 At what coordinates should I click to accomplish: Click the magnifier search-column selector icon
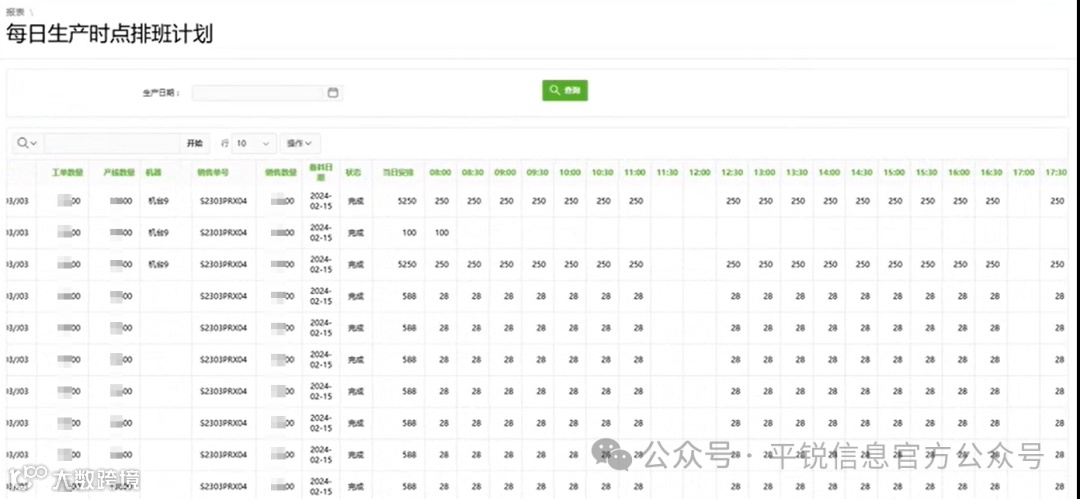[x=27, y=143]
